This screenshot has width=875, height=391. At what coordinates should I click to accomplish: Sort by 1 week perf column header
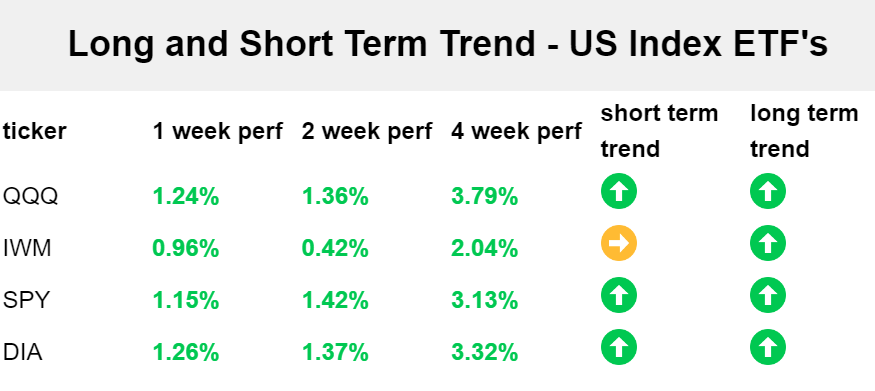[x=218, y=132]
